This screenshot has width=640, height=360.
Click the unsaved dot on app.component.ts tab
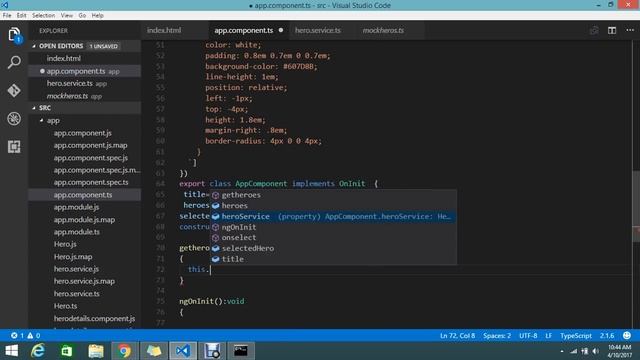point(281,30)
